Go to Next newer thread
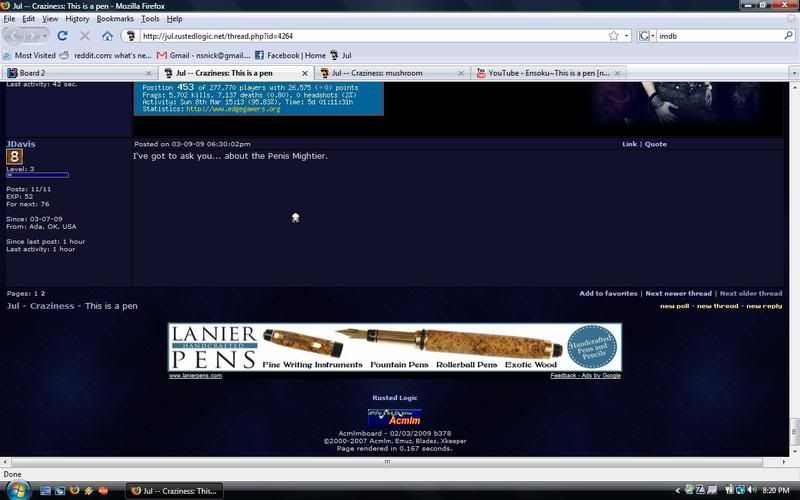Screen dimensions: 800x500 point(678,293)
